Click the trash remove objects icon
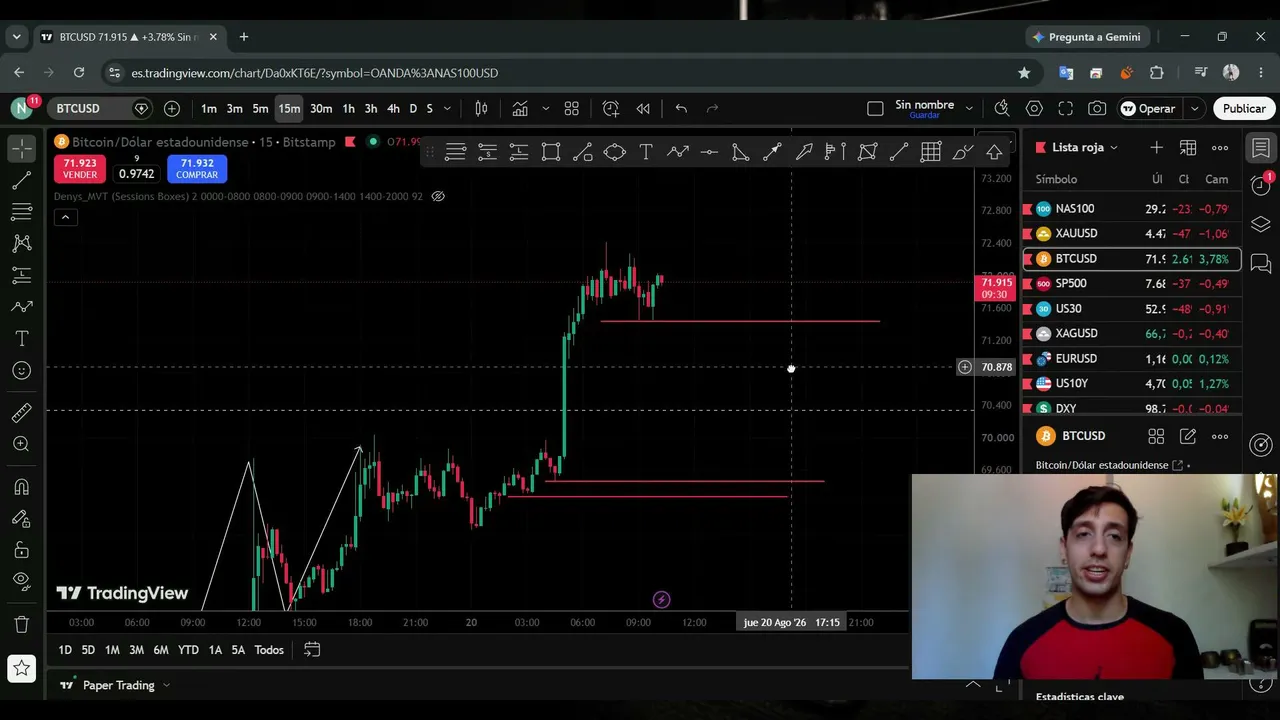 pos(22,625)
